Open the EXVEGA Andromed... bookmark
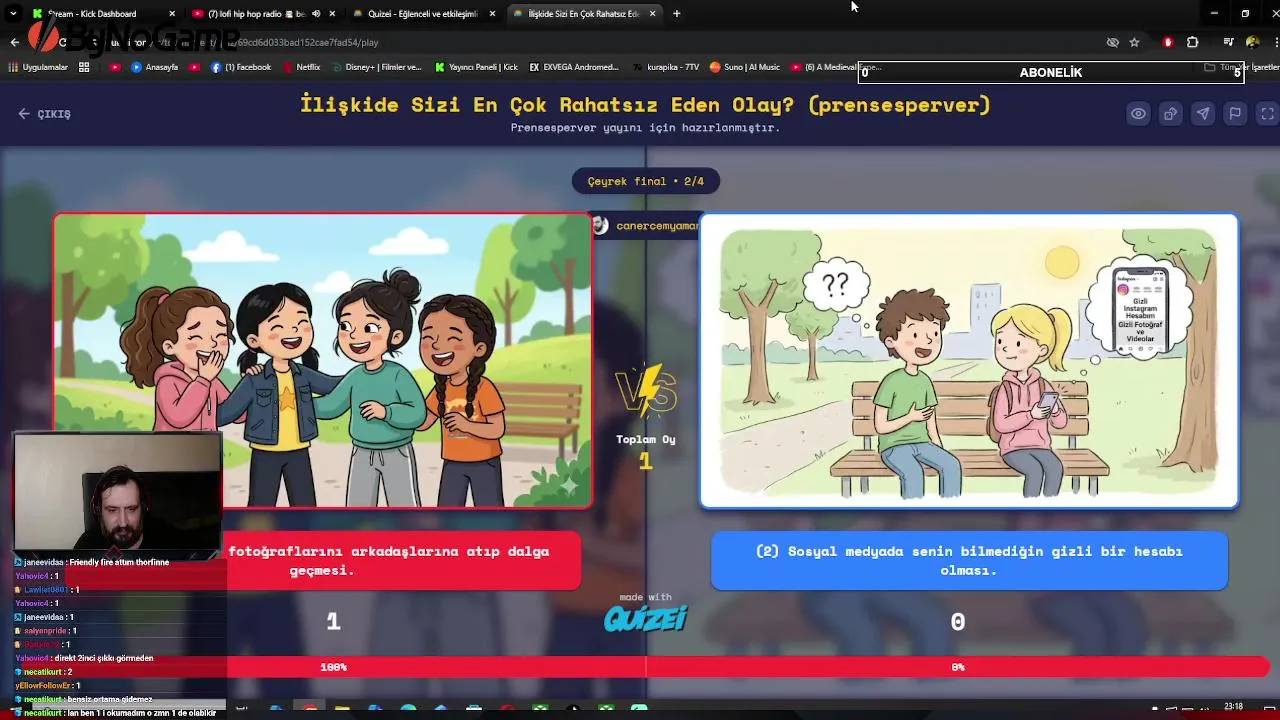Screen dimensions: 1280x720 point(575,67)
